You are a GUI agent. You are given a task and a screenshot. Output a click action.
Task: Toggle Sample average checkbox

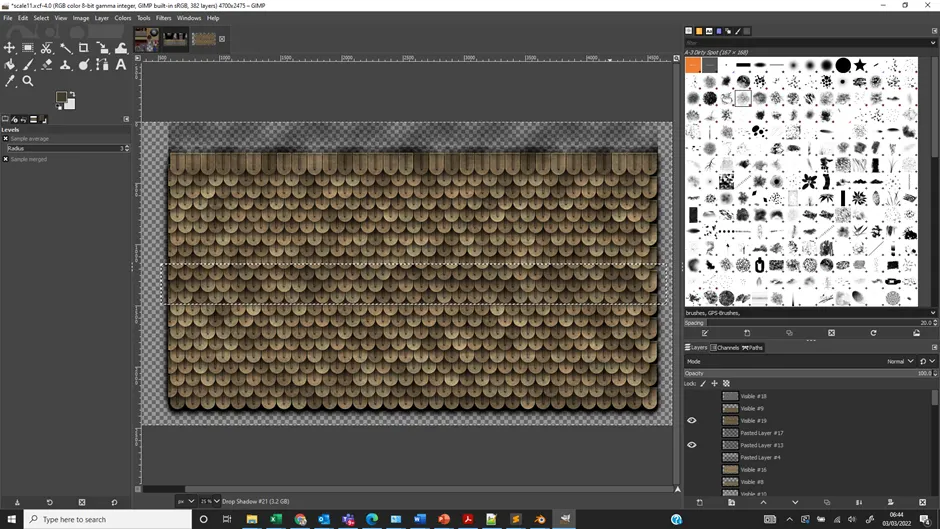point(6,139)
